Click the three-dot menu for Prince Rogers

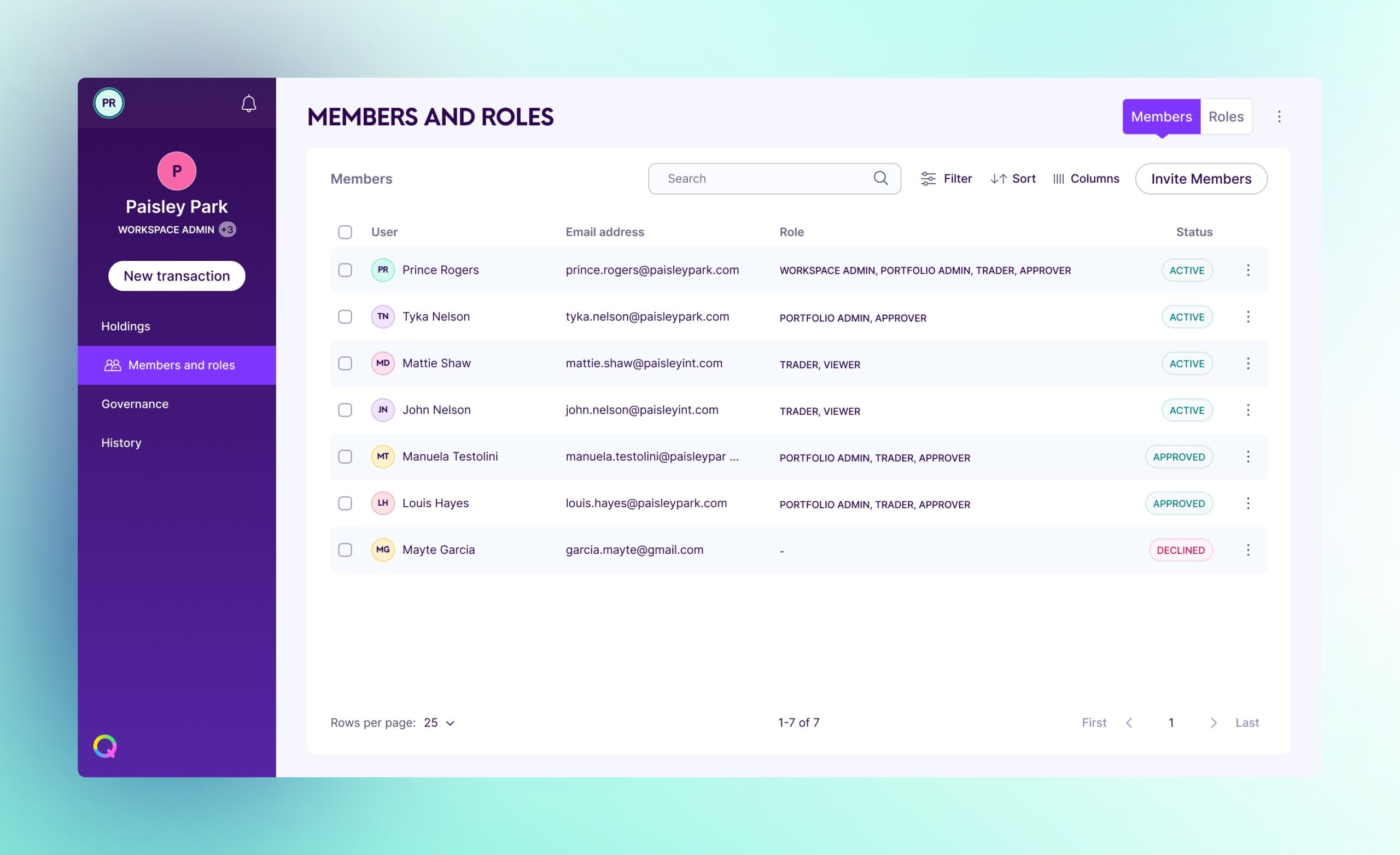1248,270
